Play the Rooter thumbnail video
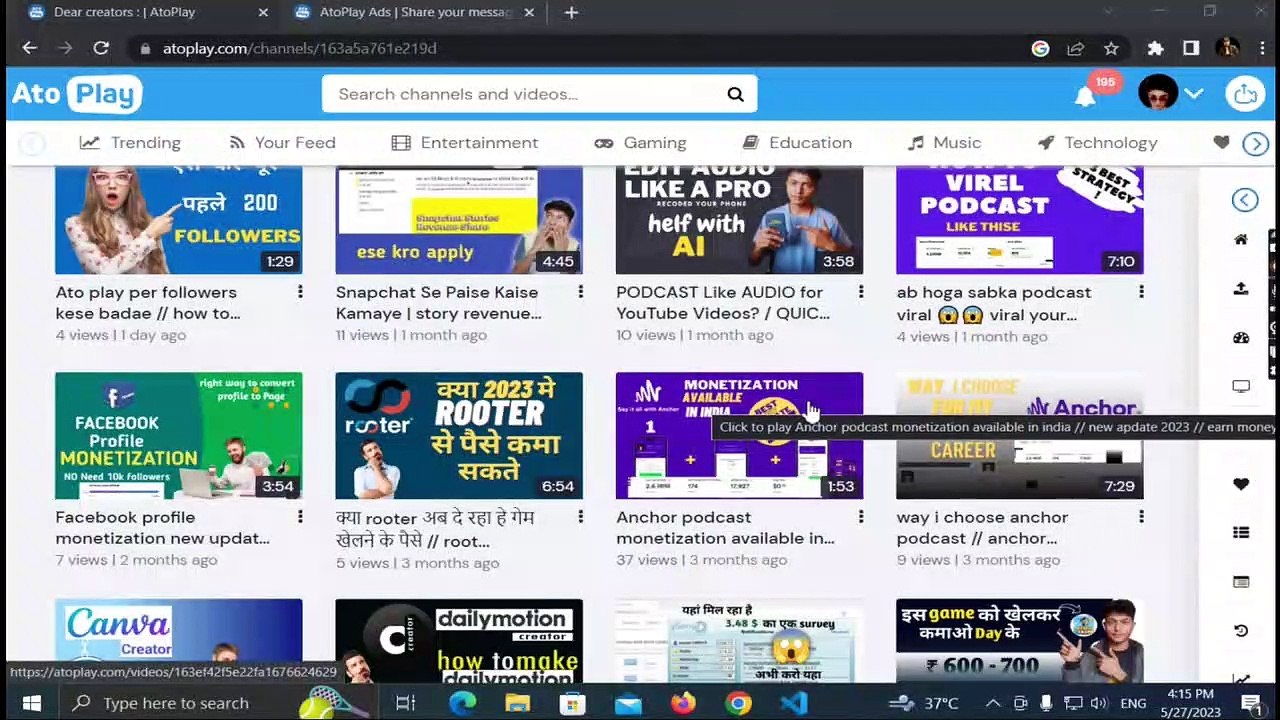The image size is (1280, 720). (459, 435)
